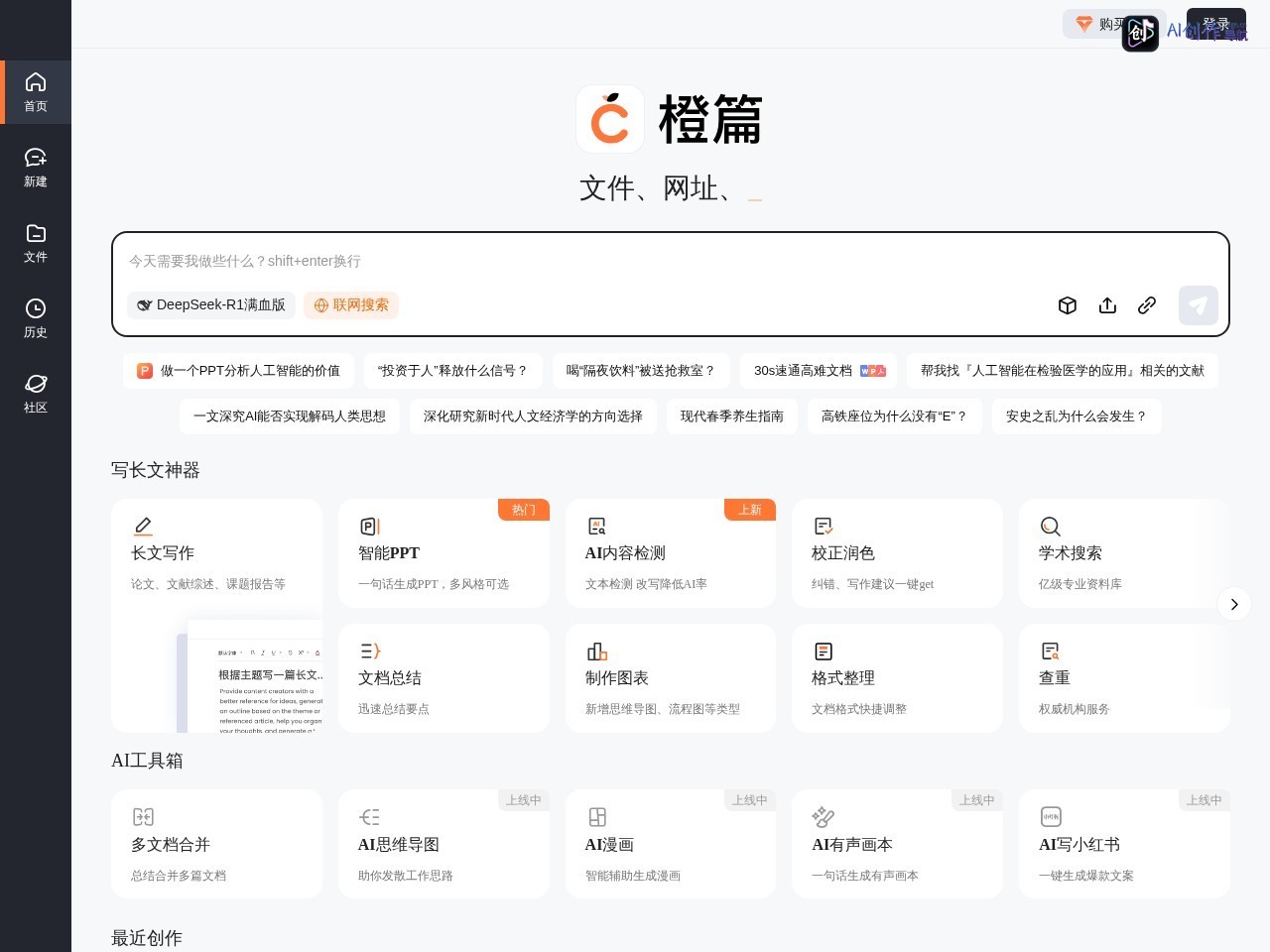
Task: Open the 学术搜索 card title
Action: (1071, 553)
